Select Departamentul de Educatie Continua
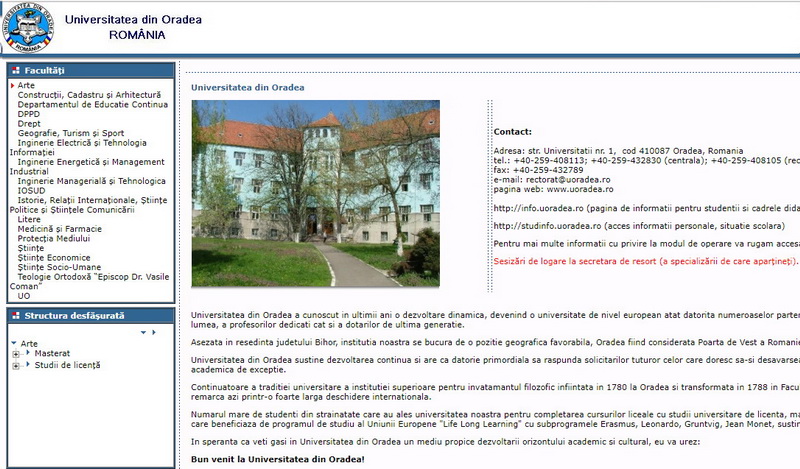This screenshot has width=800, height=469. coord(92,104)
